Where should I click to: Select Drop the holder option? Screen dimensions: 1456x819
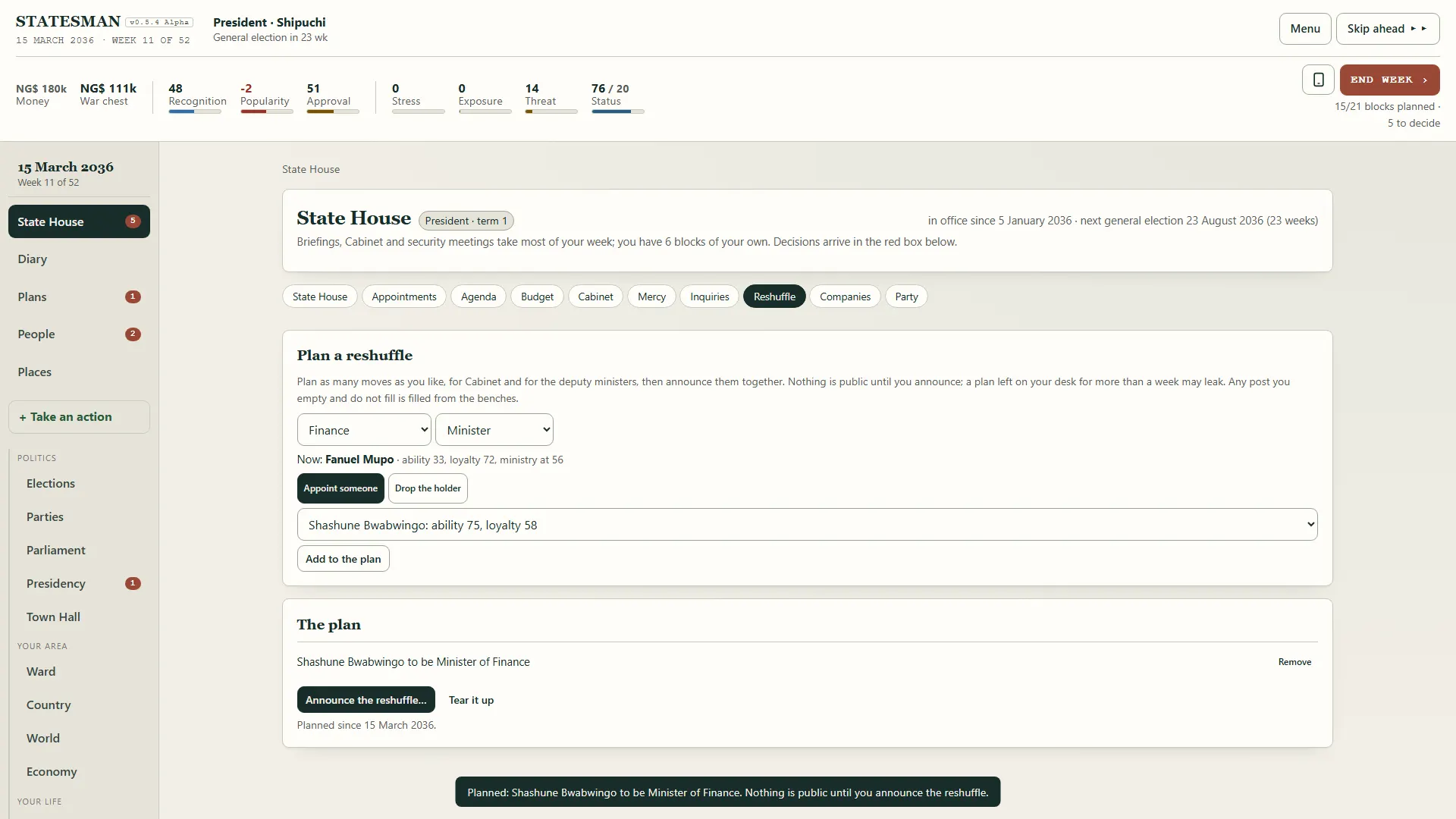coord(428,488)
